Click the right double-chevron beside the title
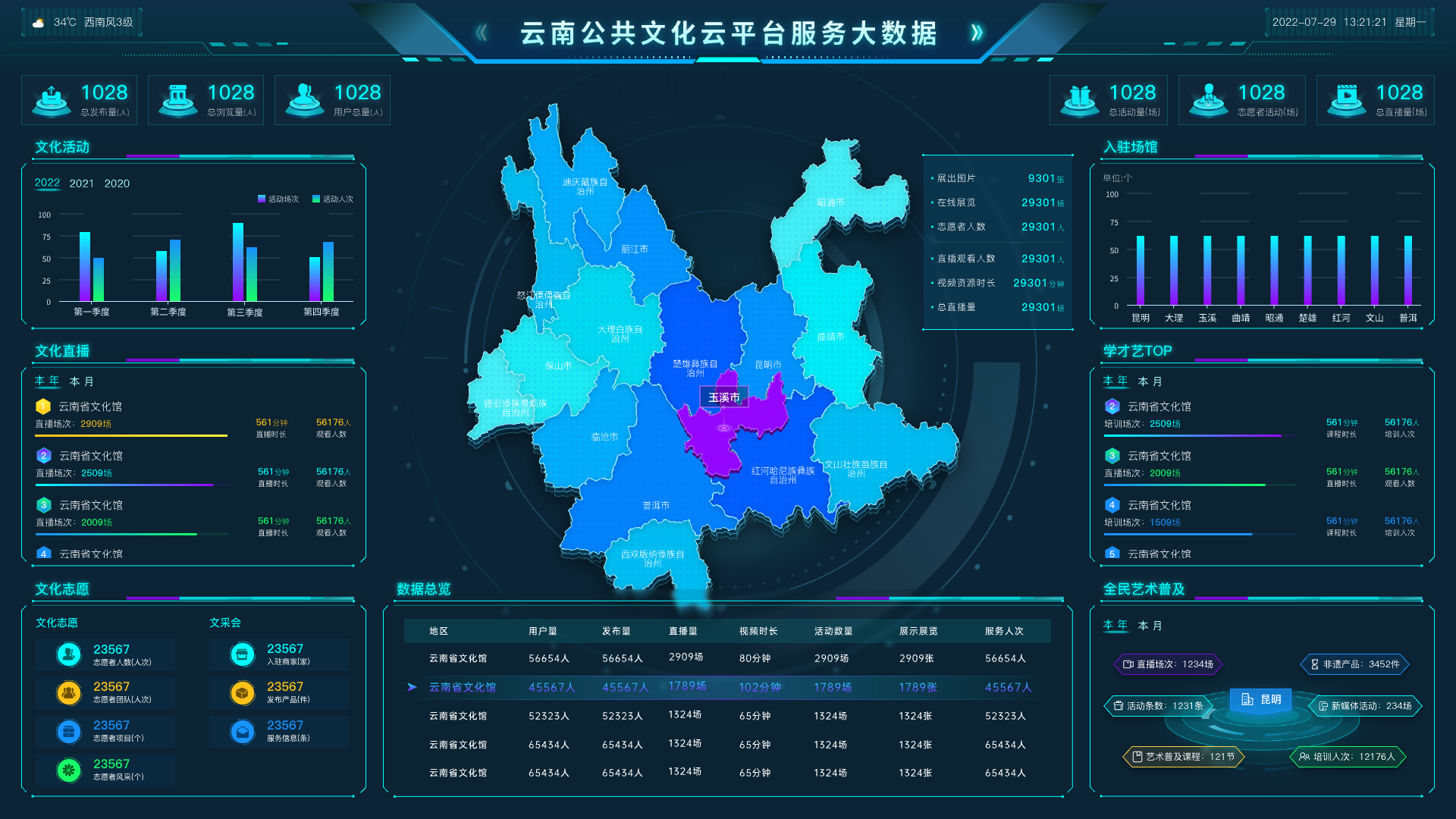 [x=977, y=33]
